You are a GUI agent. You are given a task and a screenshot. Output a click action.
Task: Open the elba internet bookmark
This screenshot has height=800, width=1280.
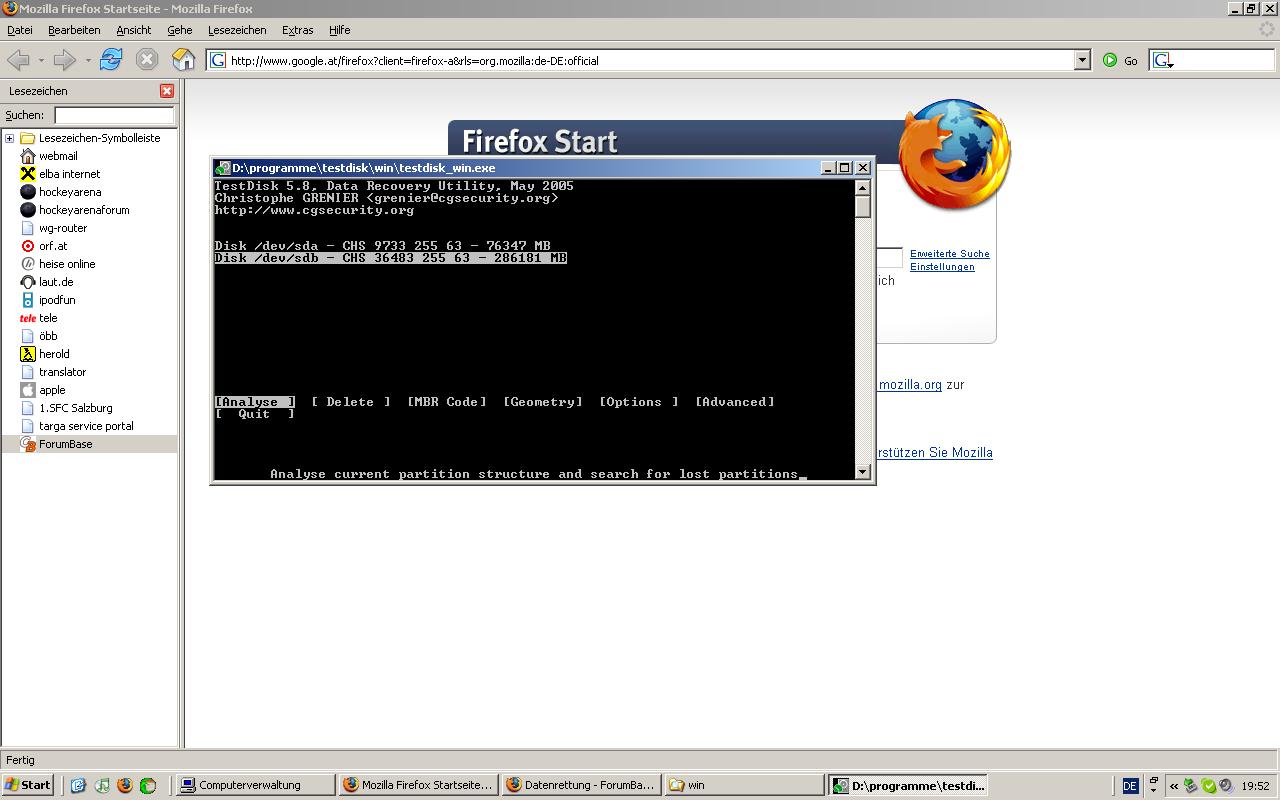[69, 174]
